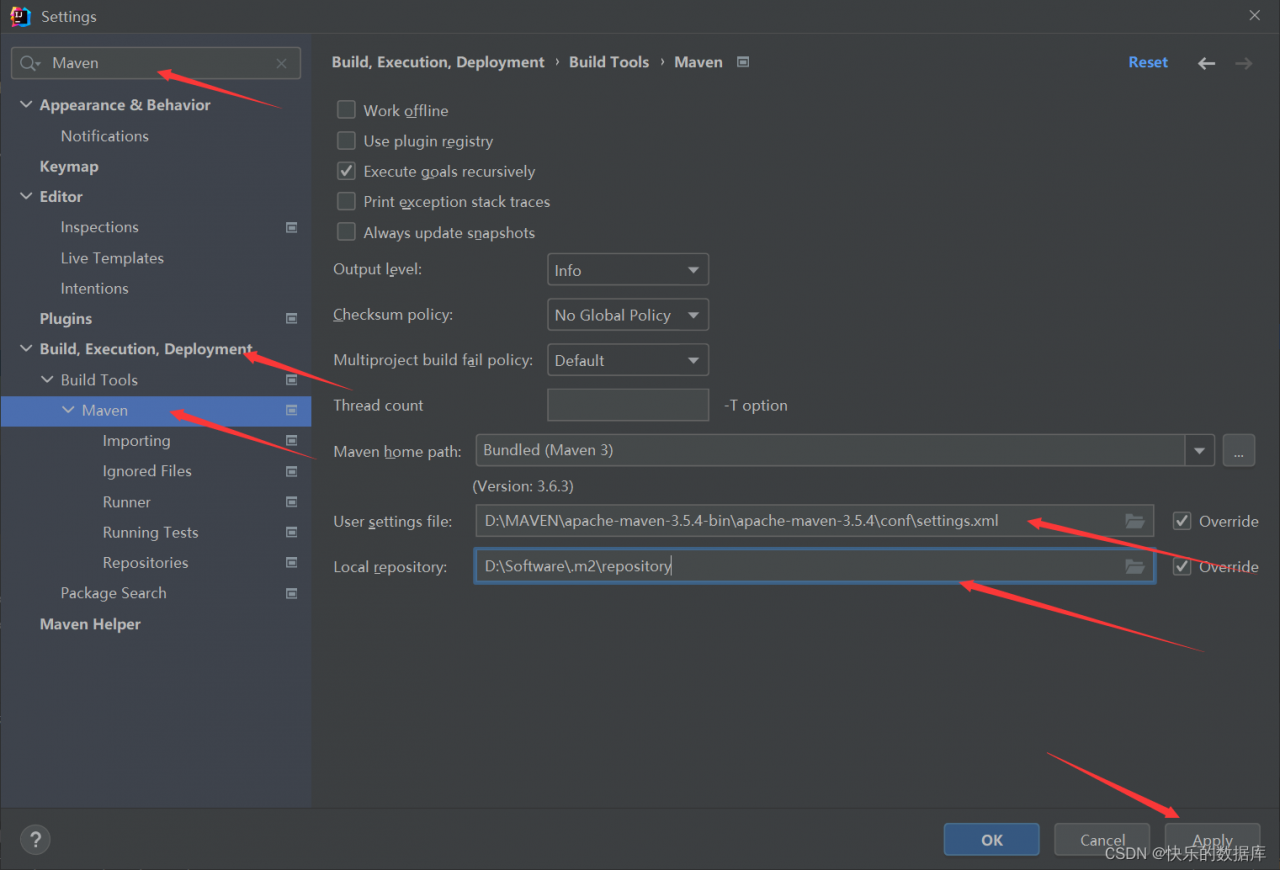Click project-level icon on Plugins row

(x=291, y=318)
